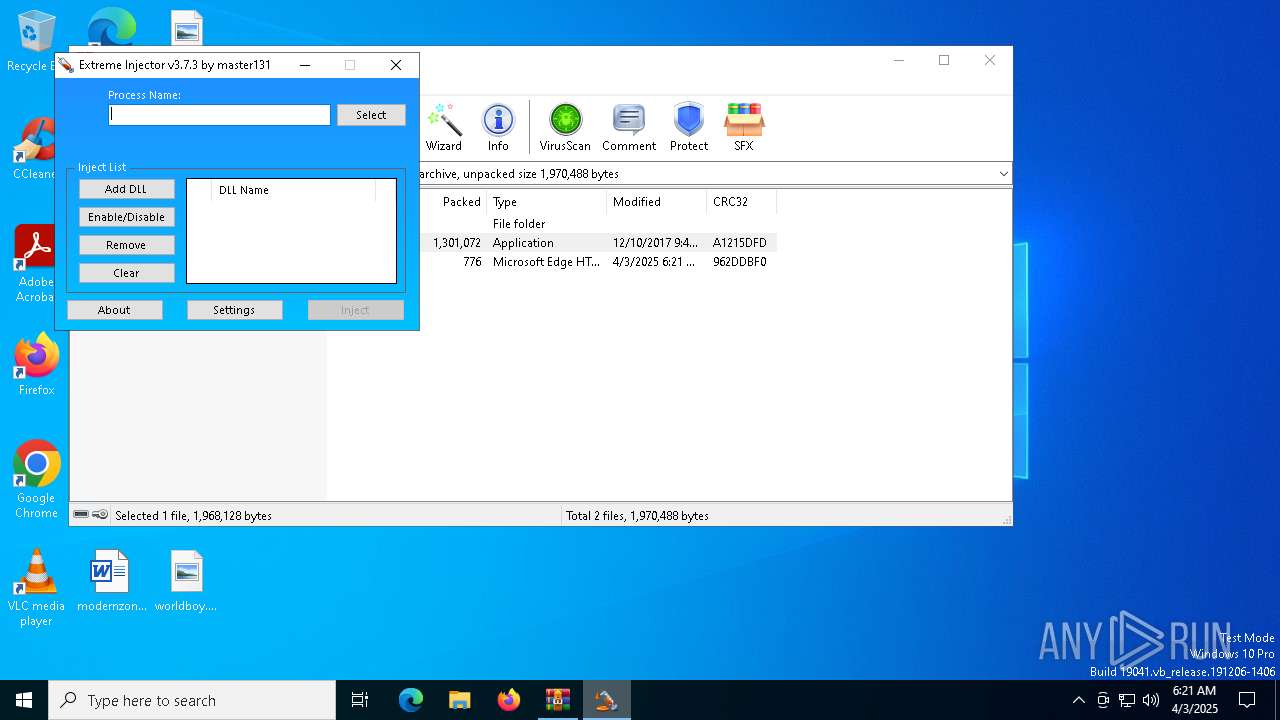Launch CCleaner from the desktop

click(35, 150)
